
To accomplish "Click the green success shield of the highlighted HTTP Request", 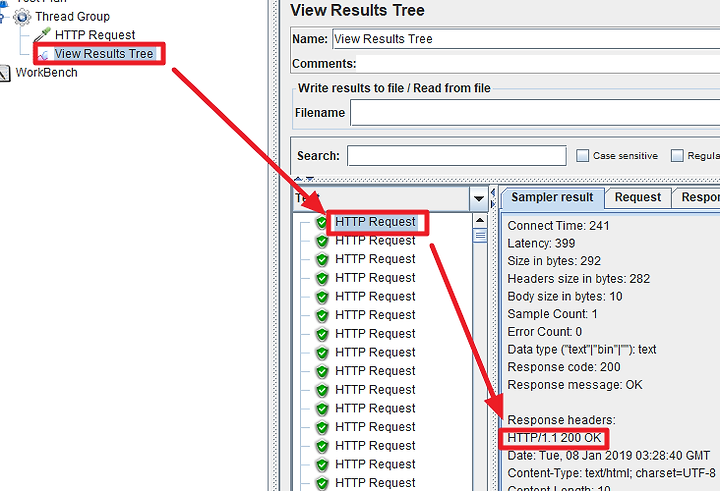I will point(321,222).
